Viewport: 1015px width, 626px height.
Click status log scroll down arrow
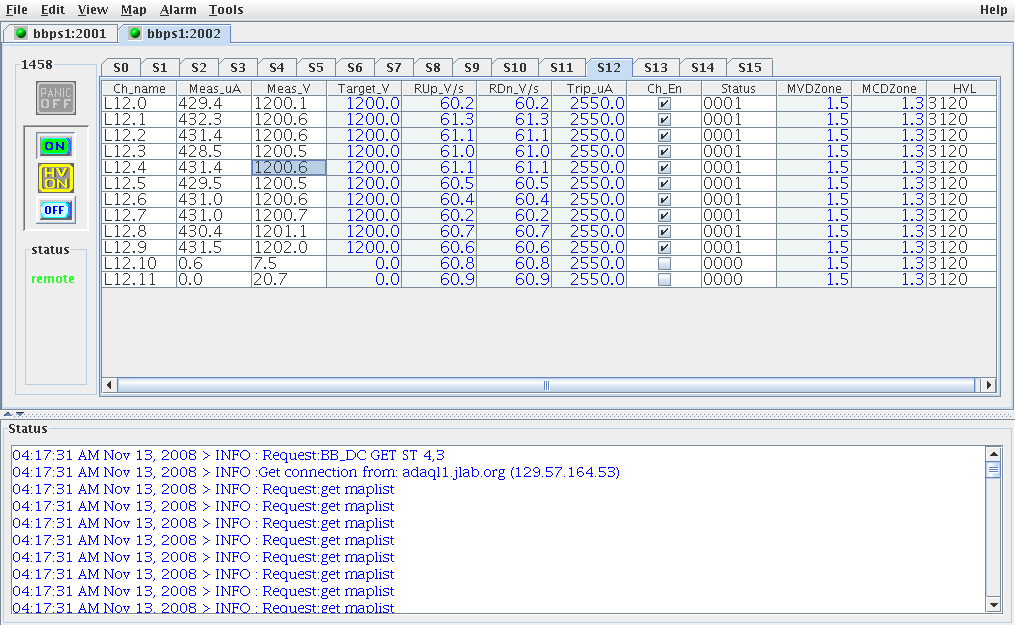pyautogui.click(x=993, y=605)
